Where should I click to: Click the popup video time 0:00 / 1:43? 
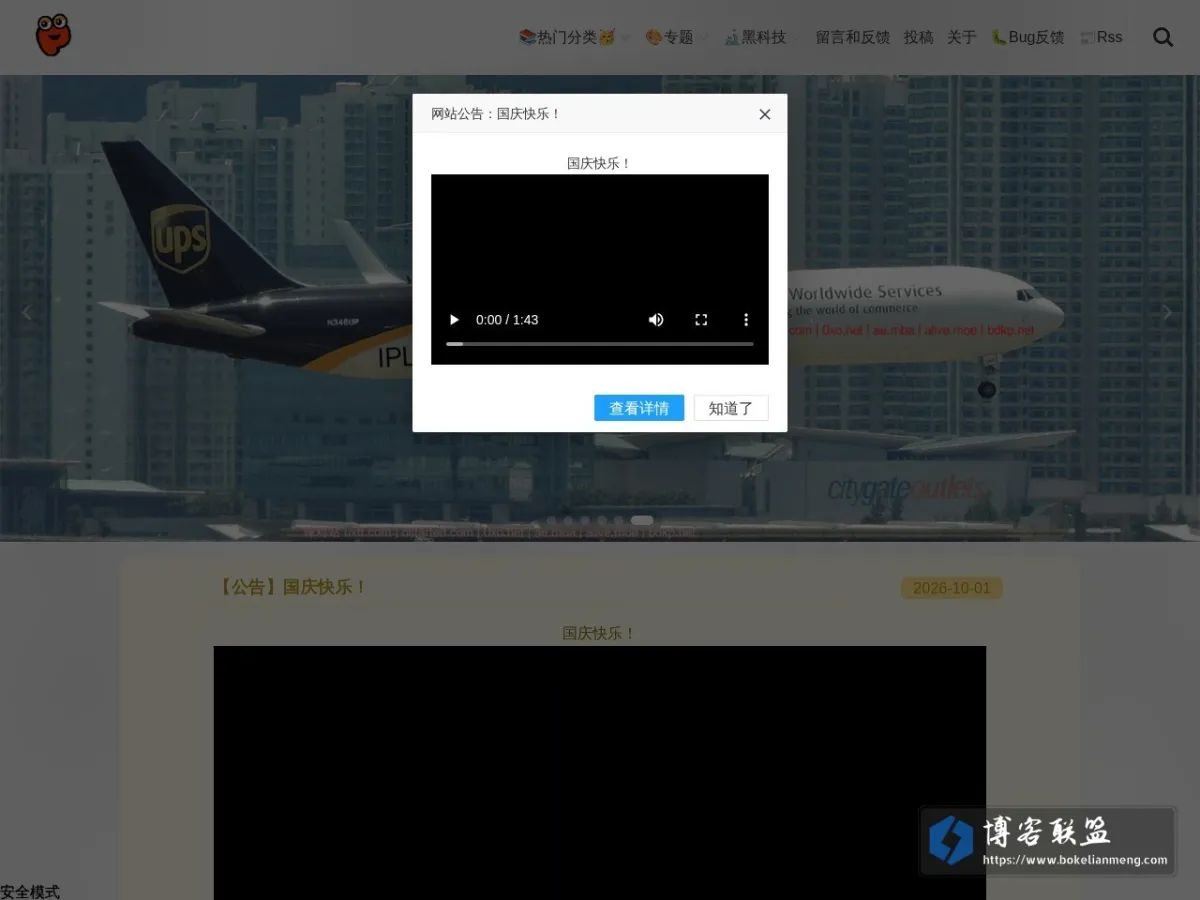pyautogui.click(x=507, y=320)
